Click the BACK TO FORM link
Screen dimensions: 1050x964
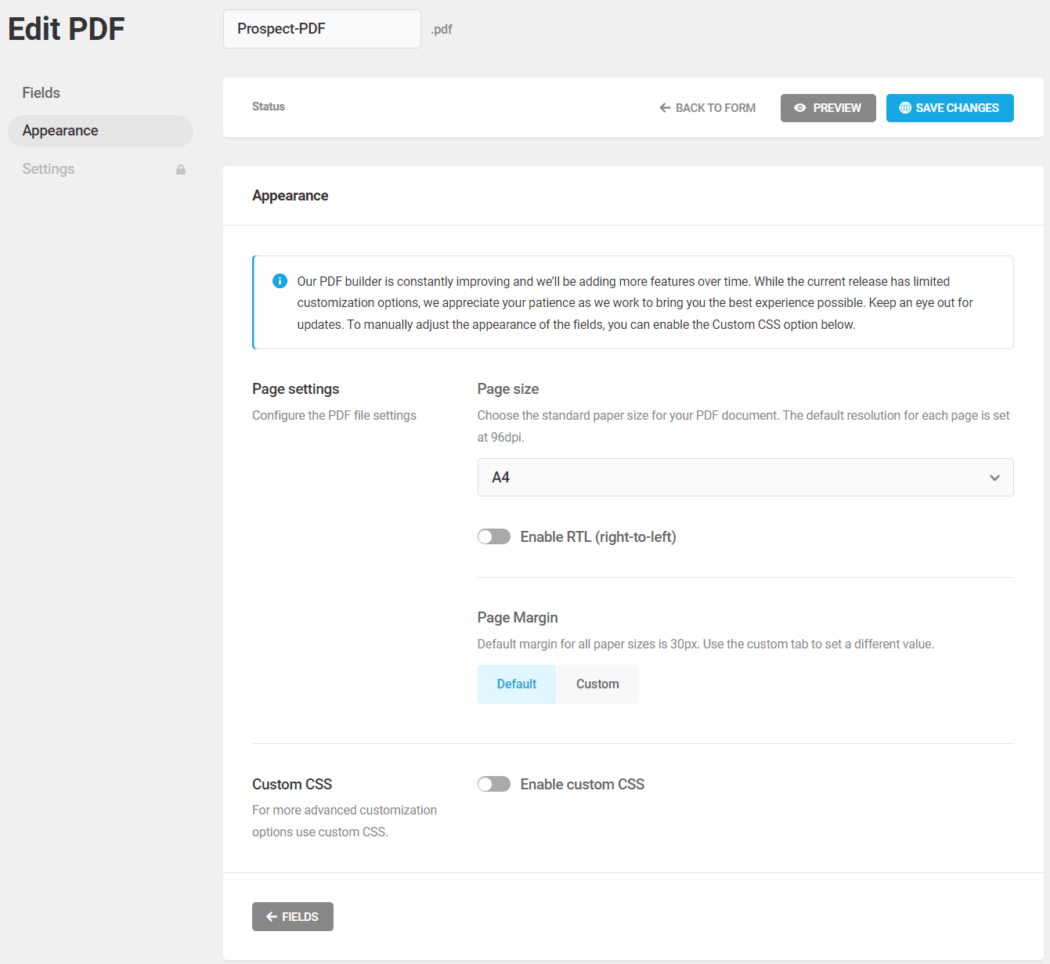point(707,107)
